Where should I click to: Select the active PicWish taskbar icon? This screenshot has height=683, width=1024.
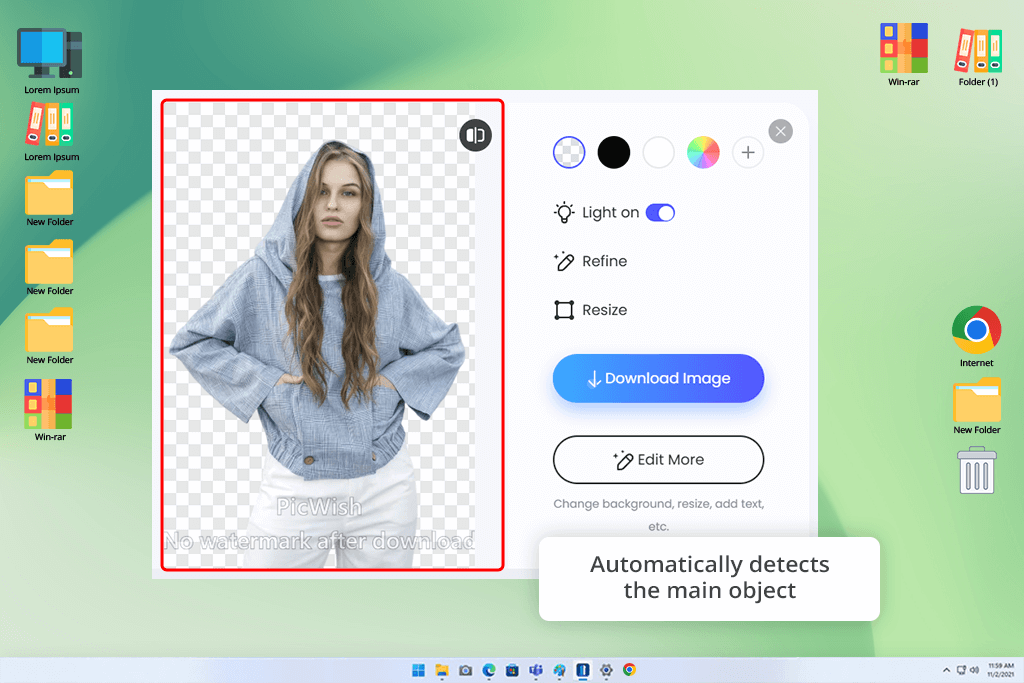(583, 670)
